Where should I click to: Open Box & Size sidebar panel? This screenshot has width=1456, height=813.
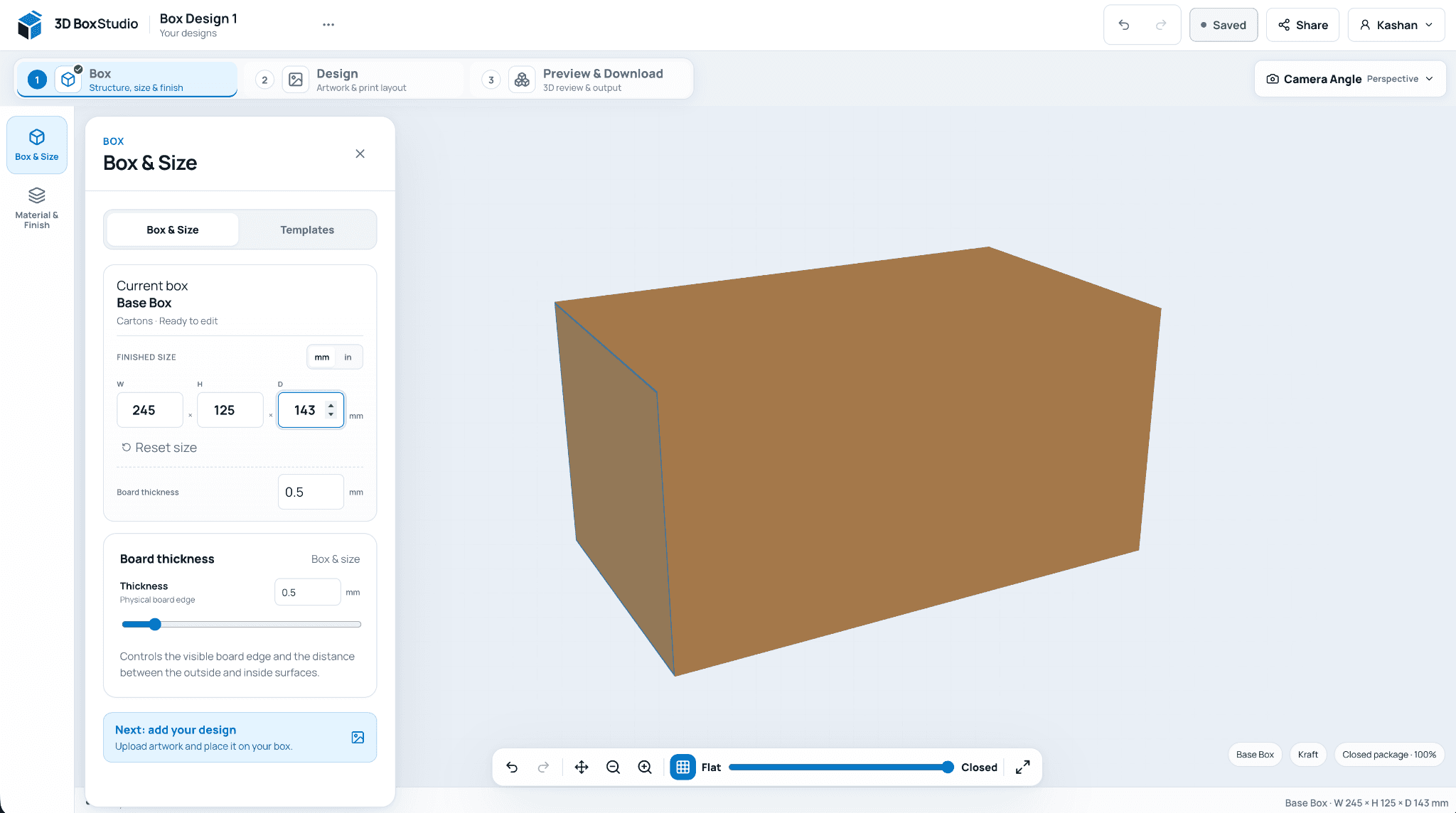37,145
